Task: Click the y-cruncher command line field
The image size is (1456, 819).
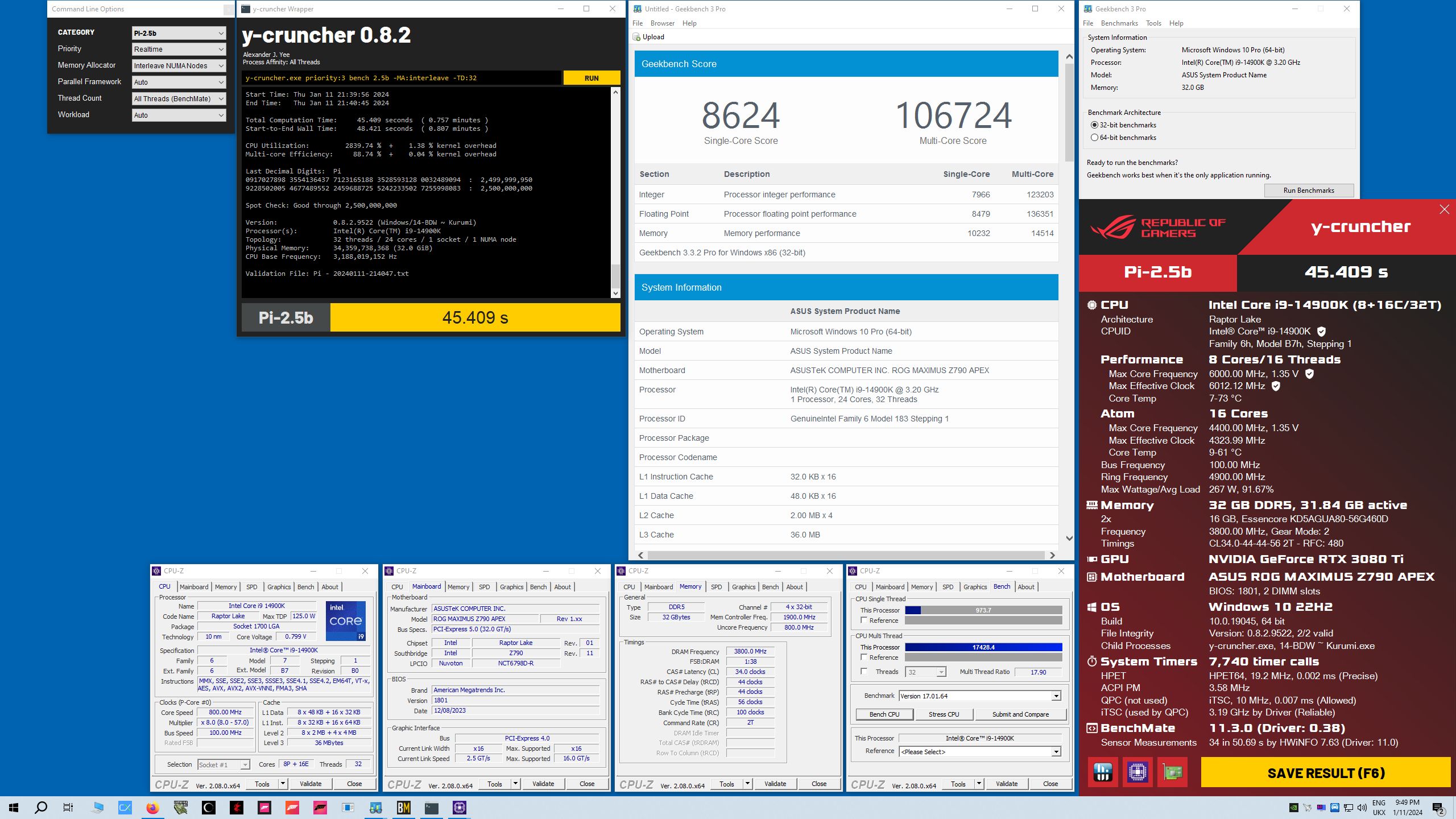Action: click(x=402, y=78)
